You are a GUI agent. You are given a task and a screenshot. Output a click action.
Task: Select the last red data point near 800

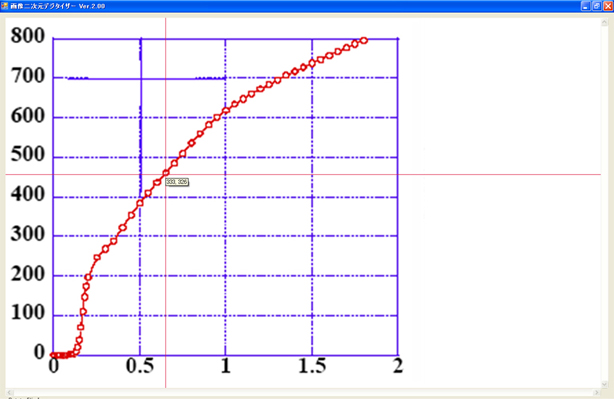[x=364, y=40]
